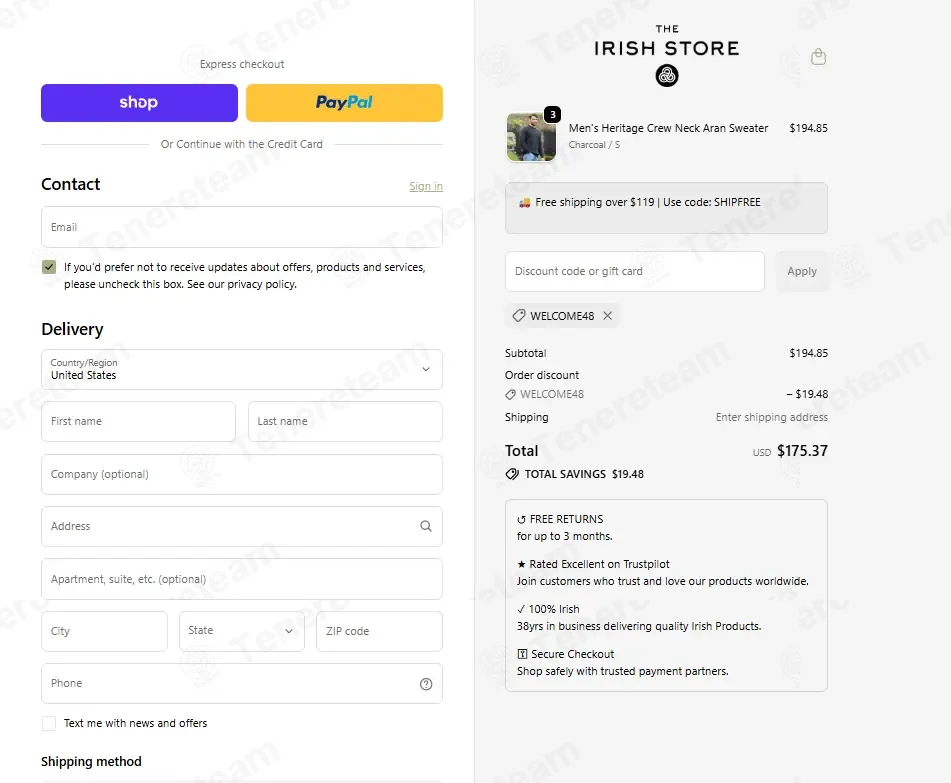
Task: Click the Total Savings tag icon
Action: click(512, 474)
